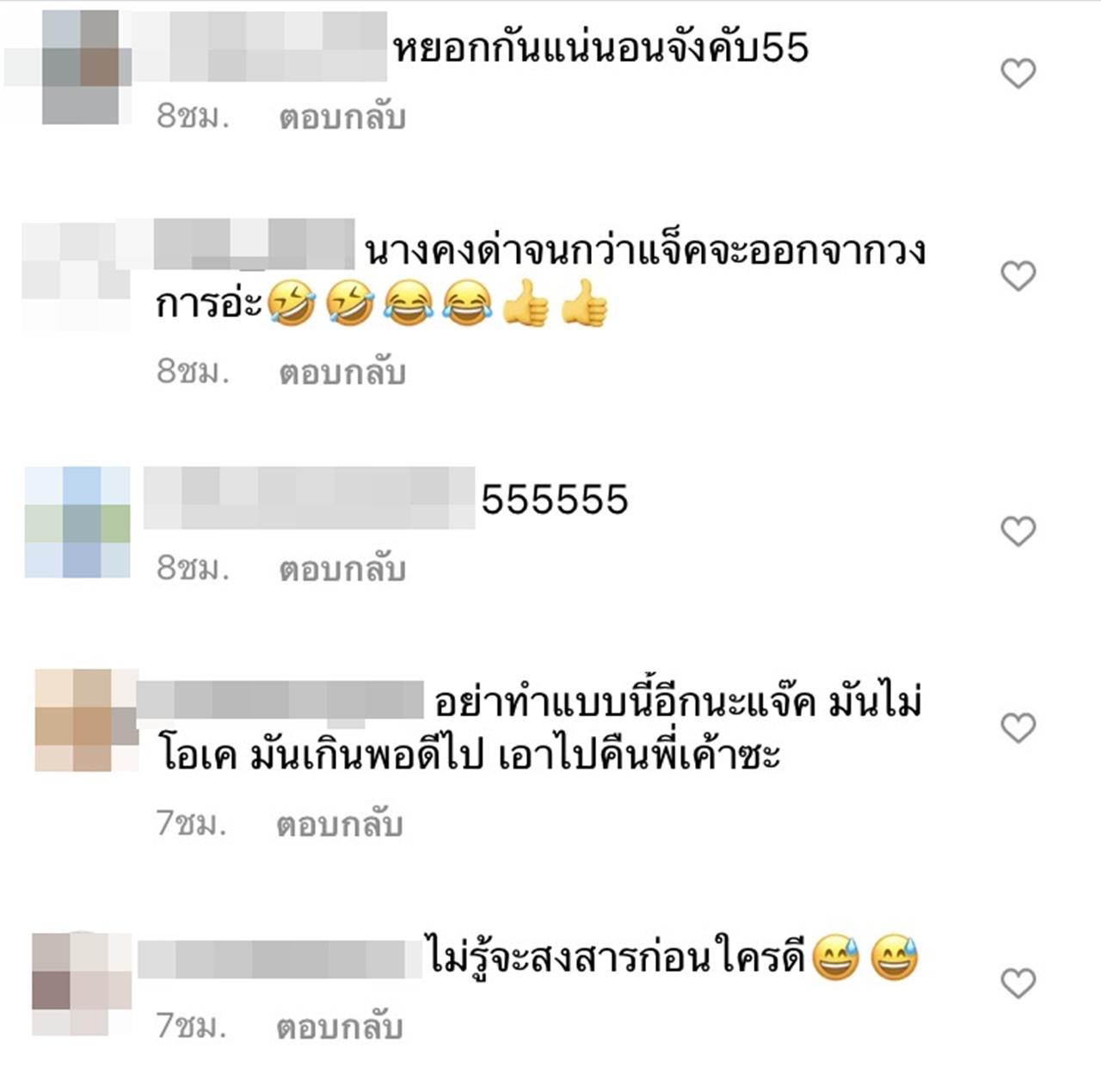This screenshot has width=1101, height=1092.
Task: Open the avatar beside 'ไม่รู้จะสงสารก่อนใครดี'
Action: coord(82,985)
